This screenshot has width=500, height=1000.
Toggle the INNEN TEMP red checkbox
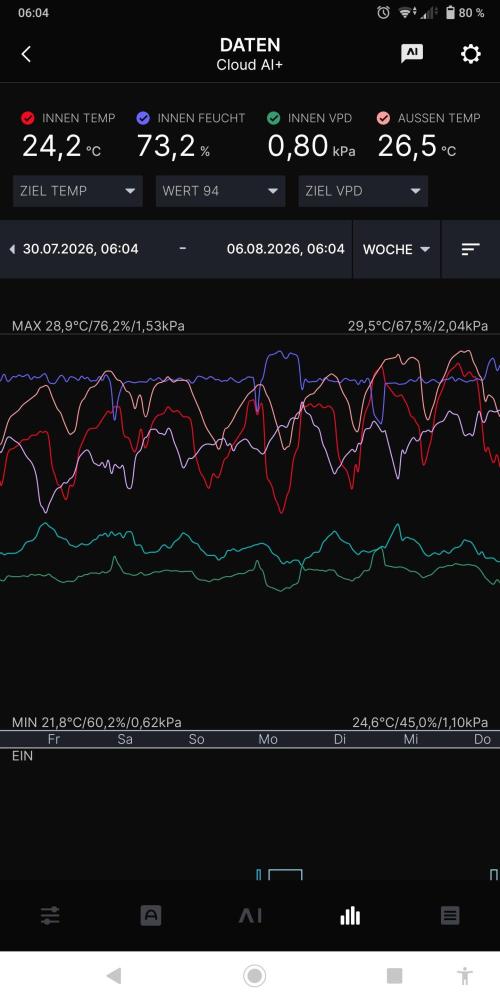click(27, 118)
